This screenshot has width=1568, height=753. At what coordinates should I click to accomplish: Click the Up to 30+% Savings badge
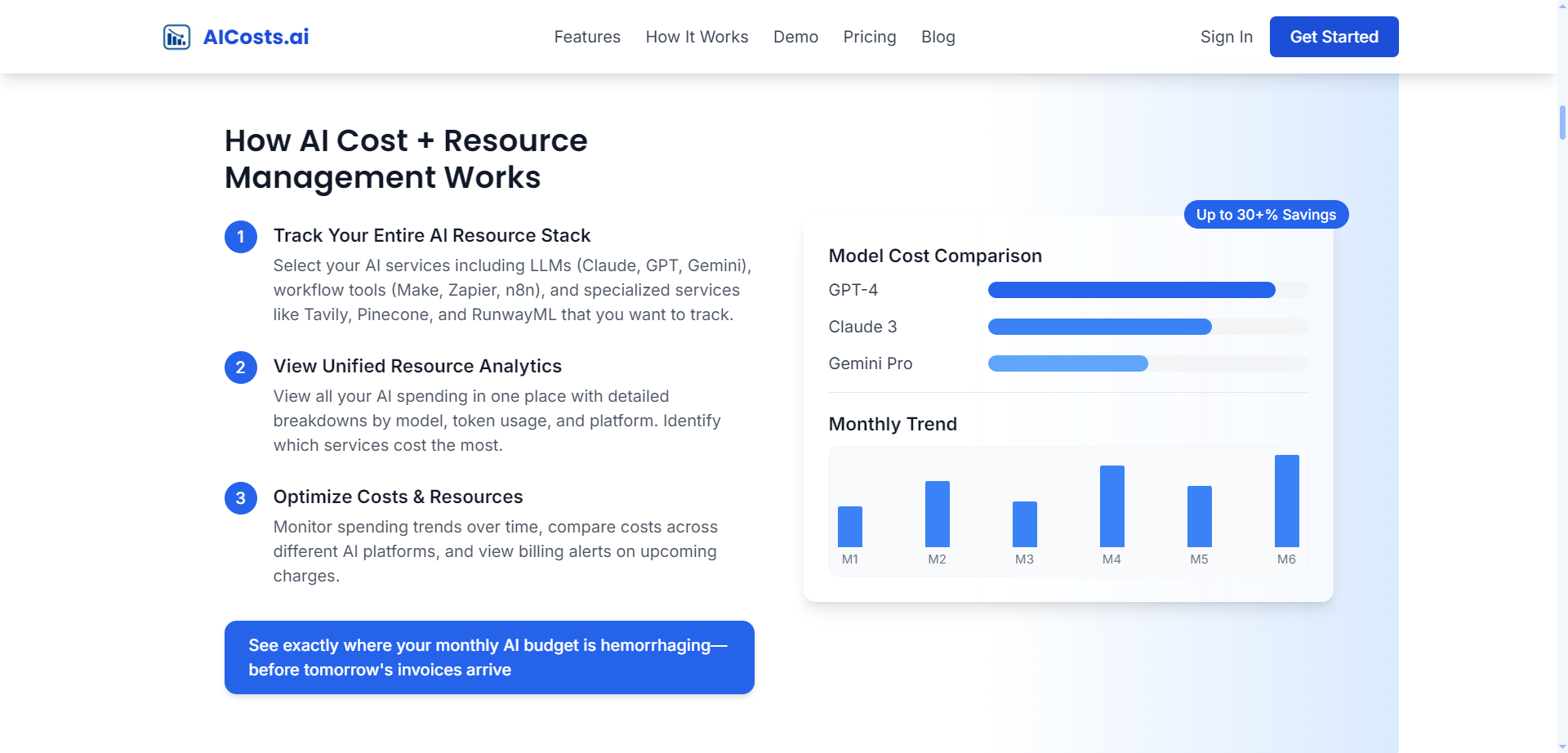(x=1266, y=215)
